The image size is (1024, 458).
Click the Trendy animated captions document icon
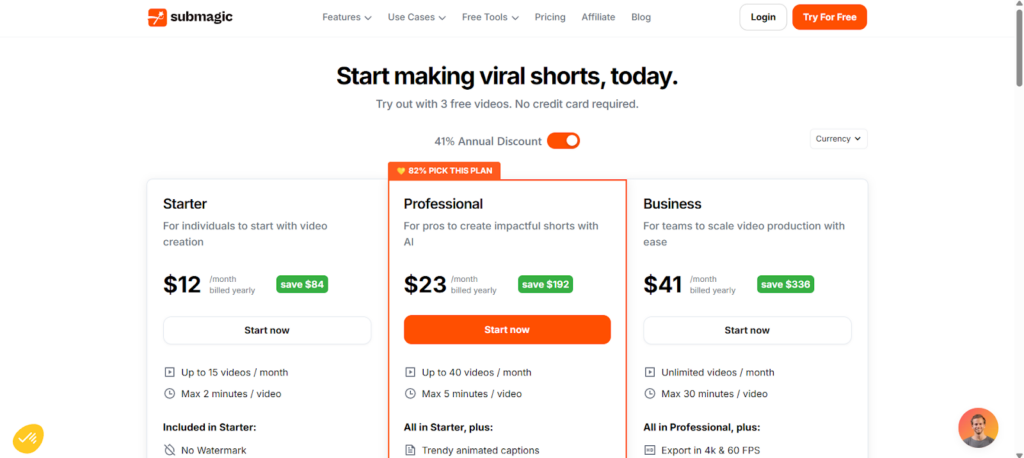click(410, 450)
